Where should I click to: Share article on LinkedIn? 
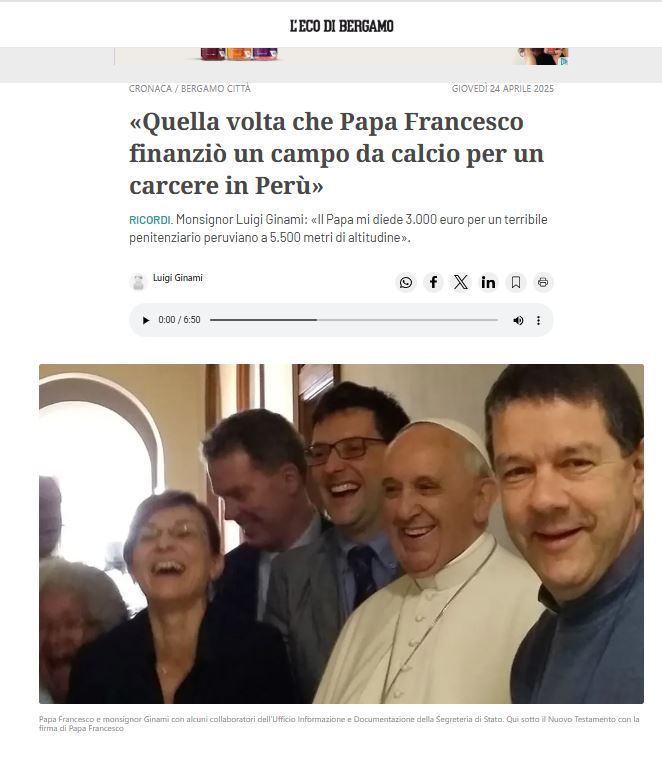(488, 282)
